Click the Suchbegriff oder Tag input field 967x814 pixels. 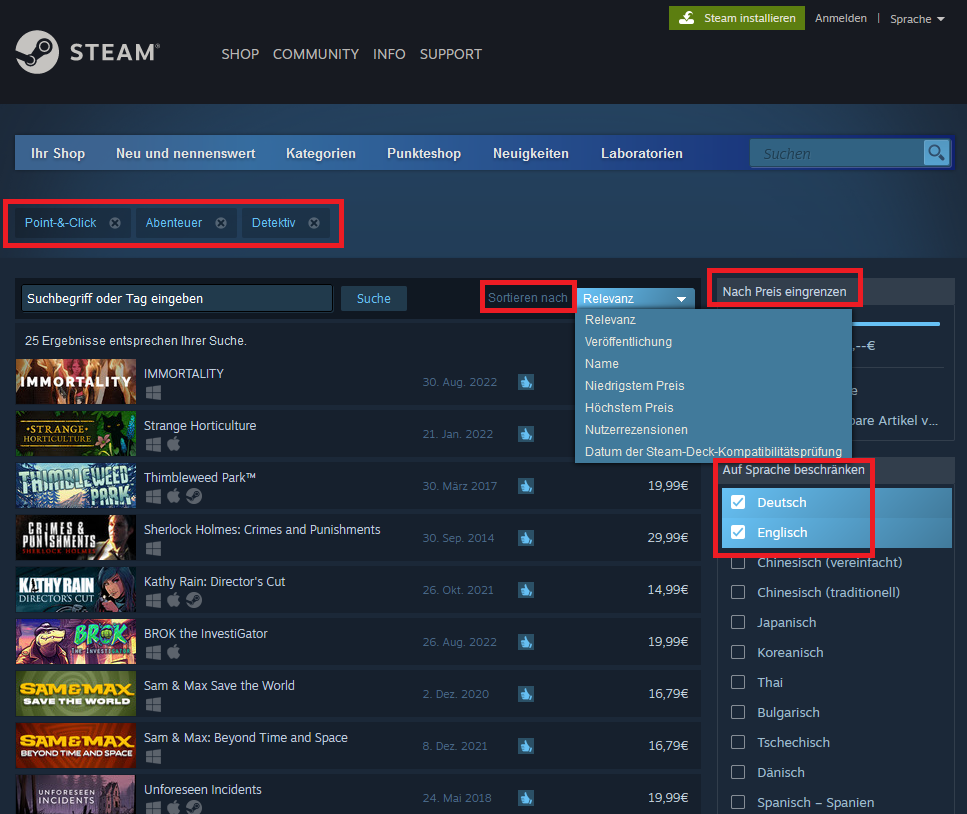[176, 298]
